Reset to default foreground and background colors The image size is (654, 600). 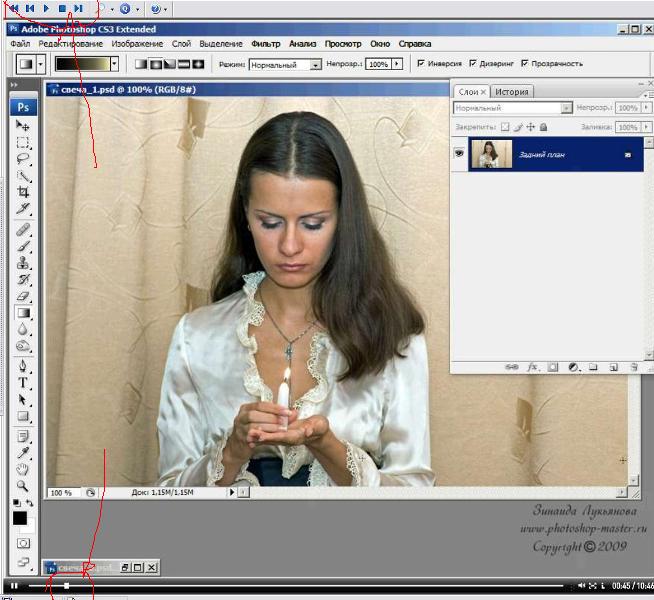point(16,503)
